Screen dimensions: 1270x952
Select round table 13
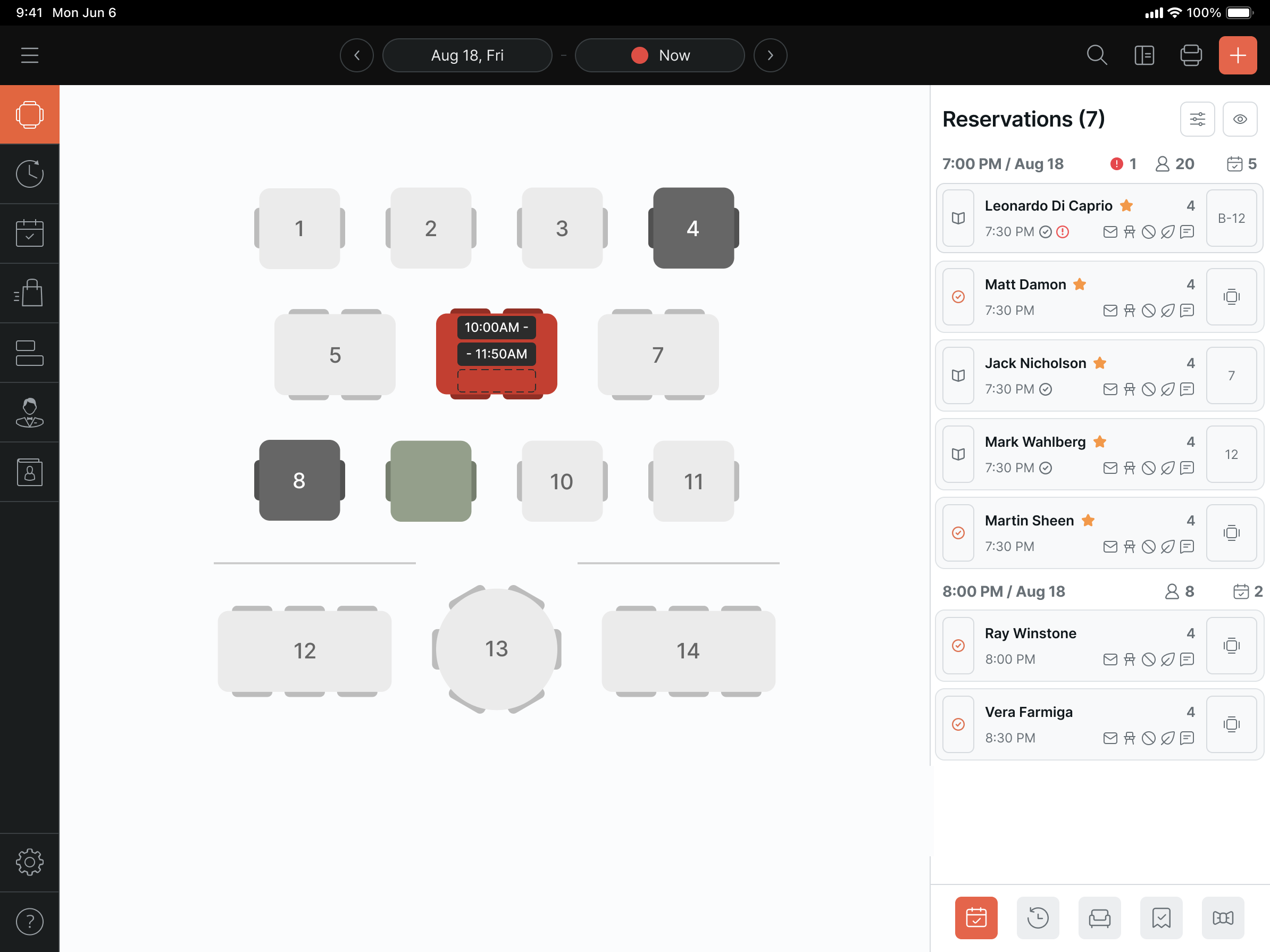(x=496, y=649)
